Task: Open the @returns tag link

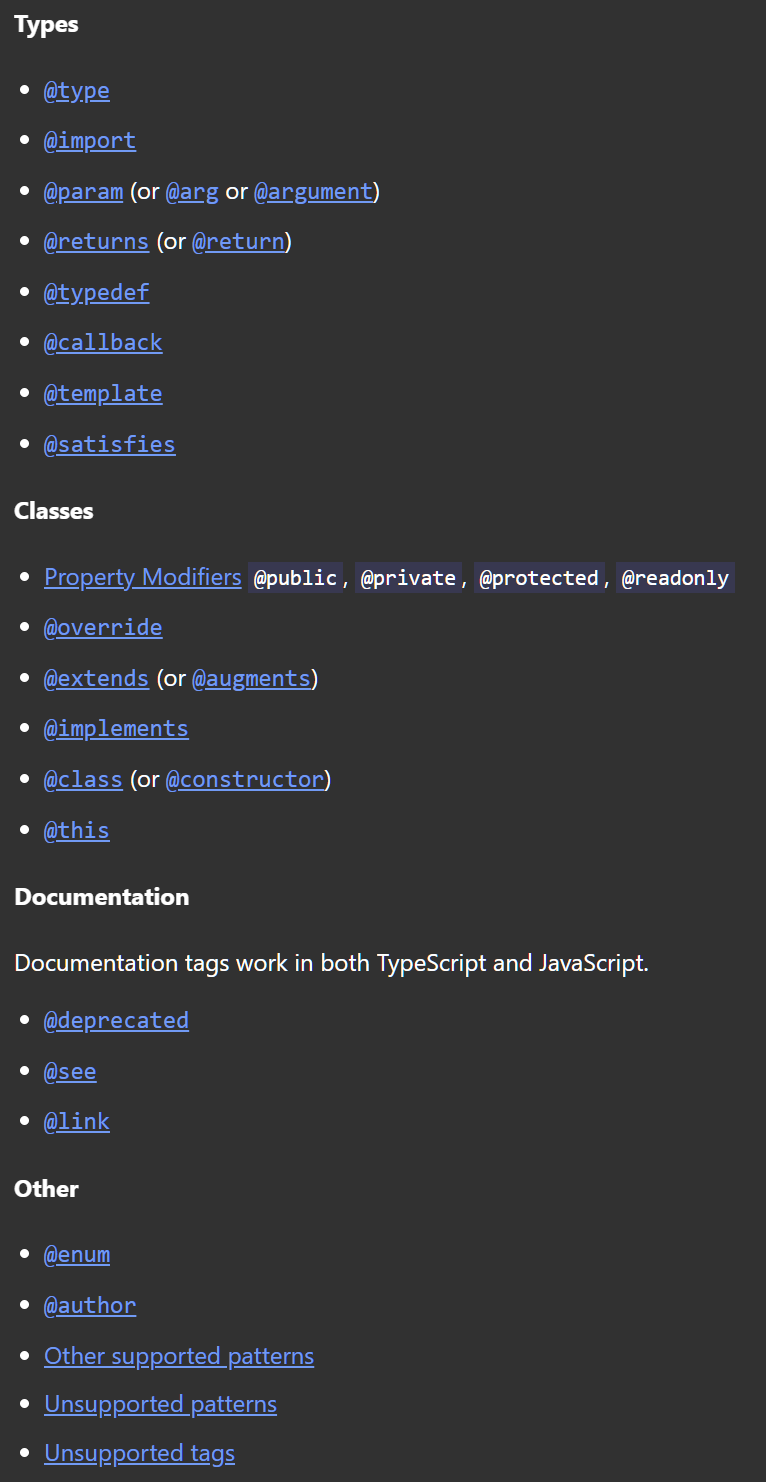Action: click(97, 242)
